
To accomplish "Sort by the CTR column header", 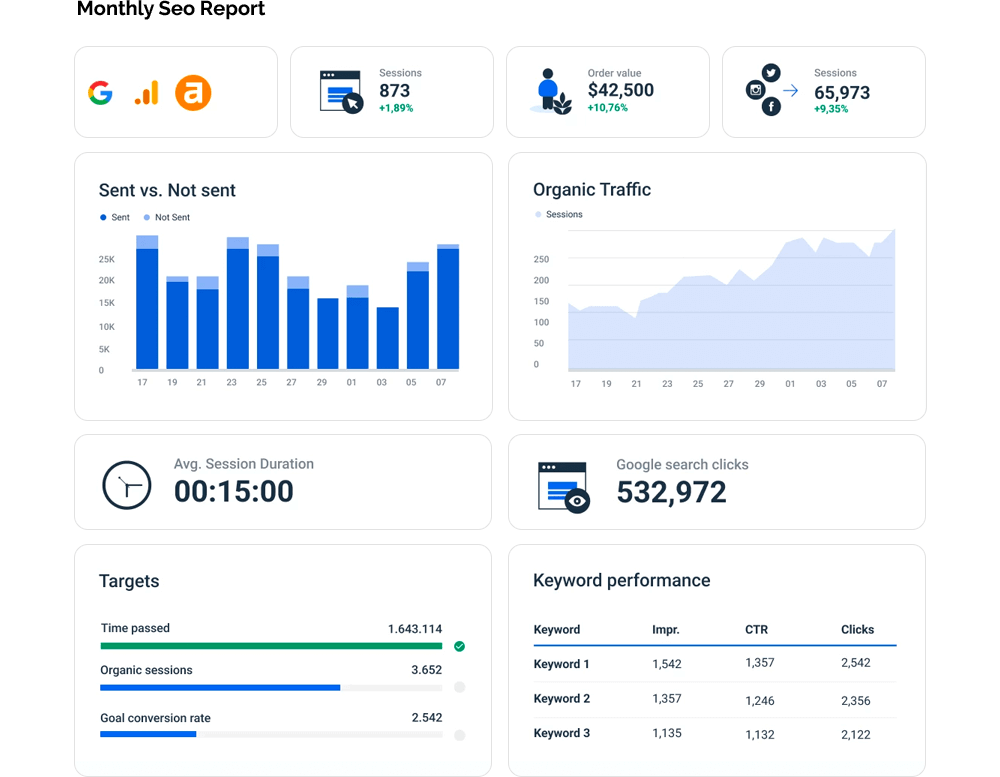I will click(x=756, y=630).
